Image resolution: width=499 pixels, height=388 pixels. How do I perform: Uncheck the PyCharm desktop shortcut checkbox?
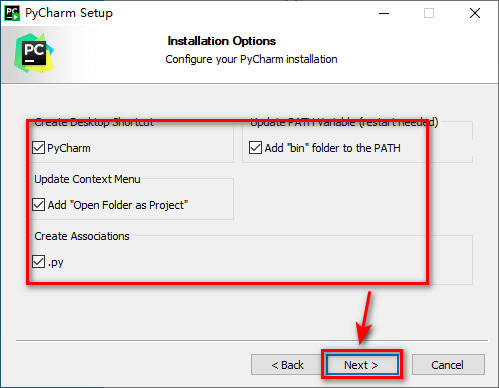(38, 148)
